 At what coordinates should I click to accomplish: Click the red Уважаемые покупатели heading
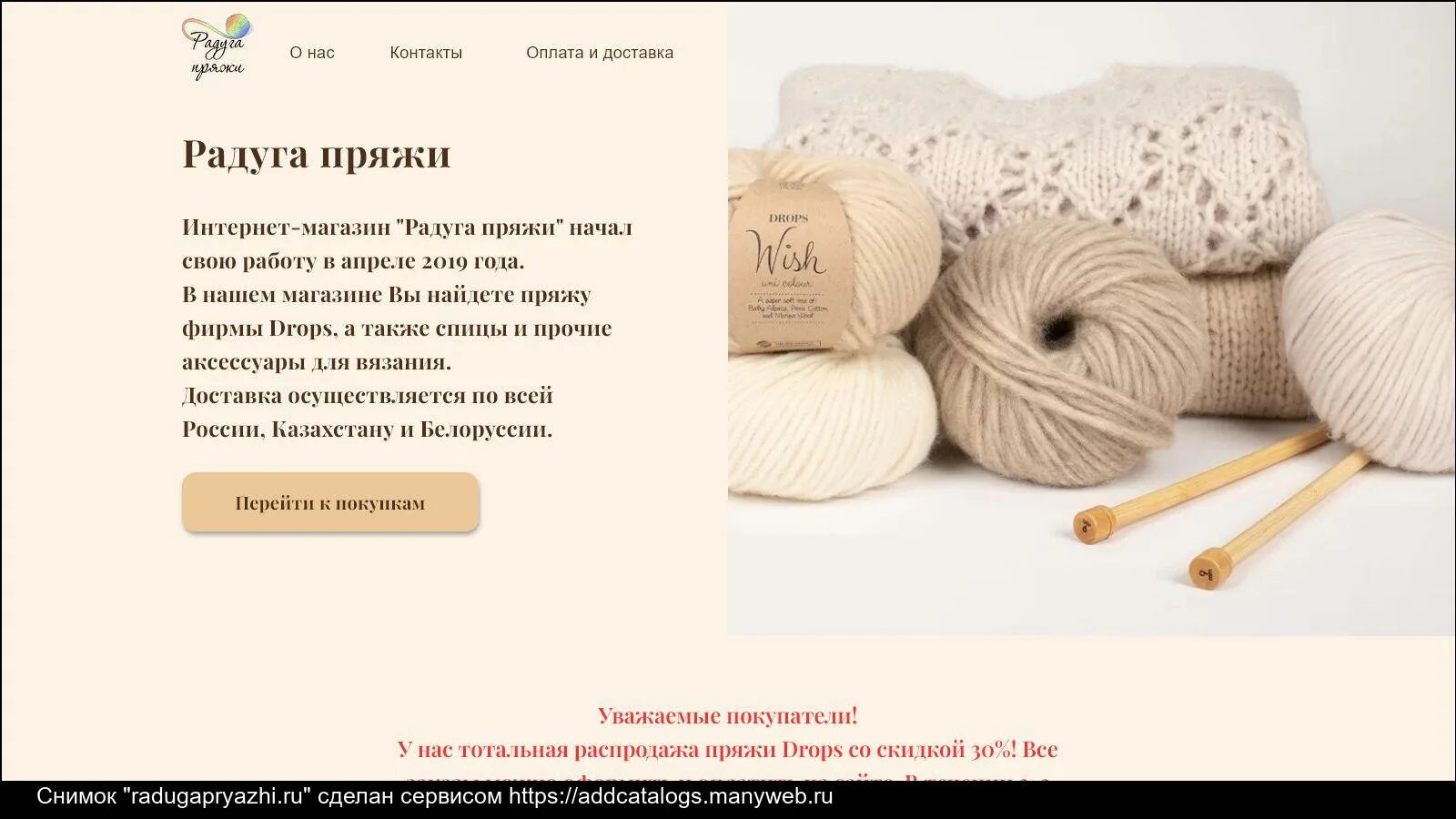(x=728, y=715)
